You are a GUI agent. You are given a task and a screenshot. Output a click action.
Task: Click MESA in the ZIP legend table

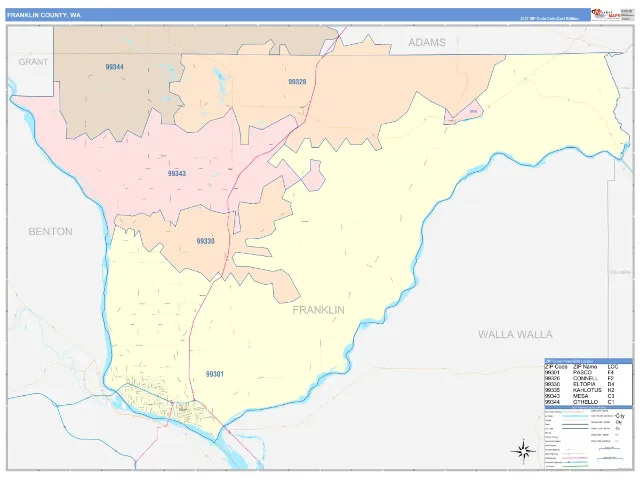click(581, 396)
